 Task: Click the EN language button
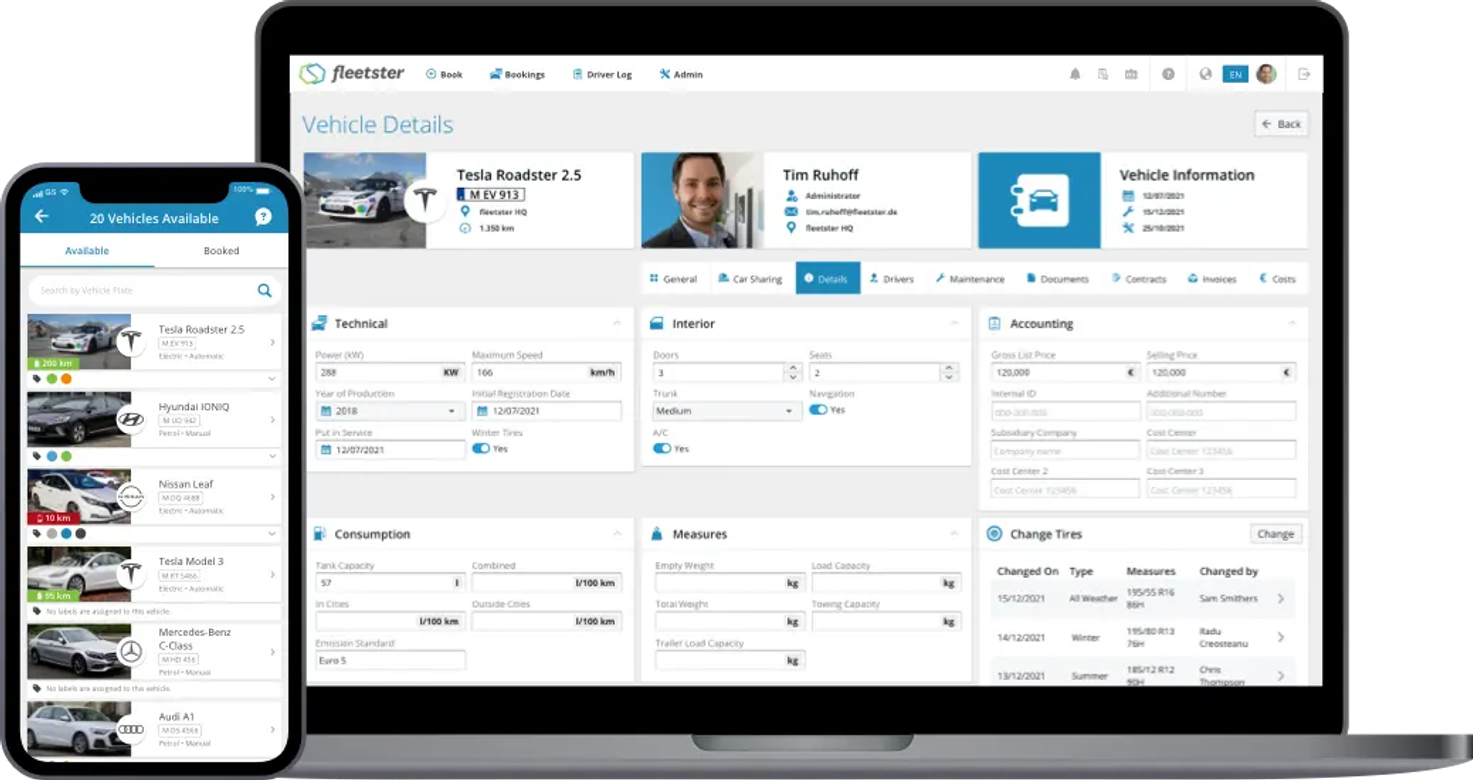click(1236, 74)
